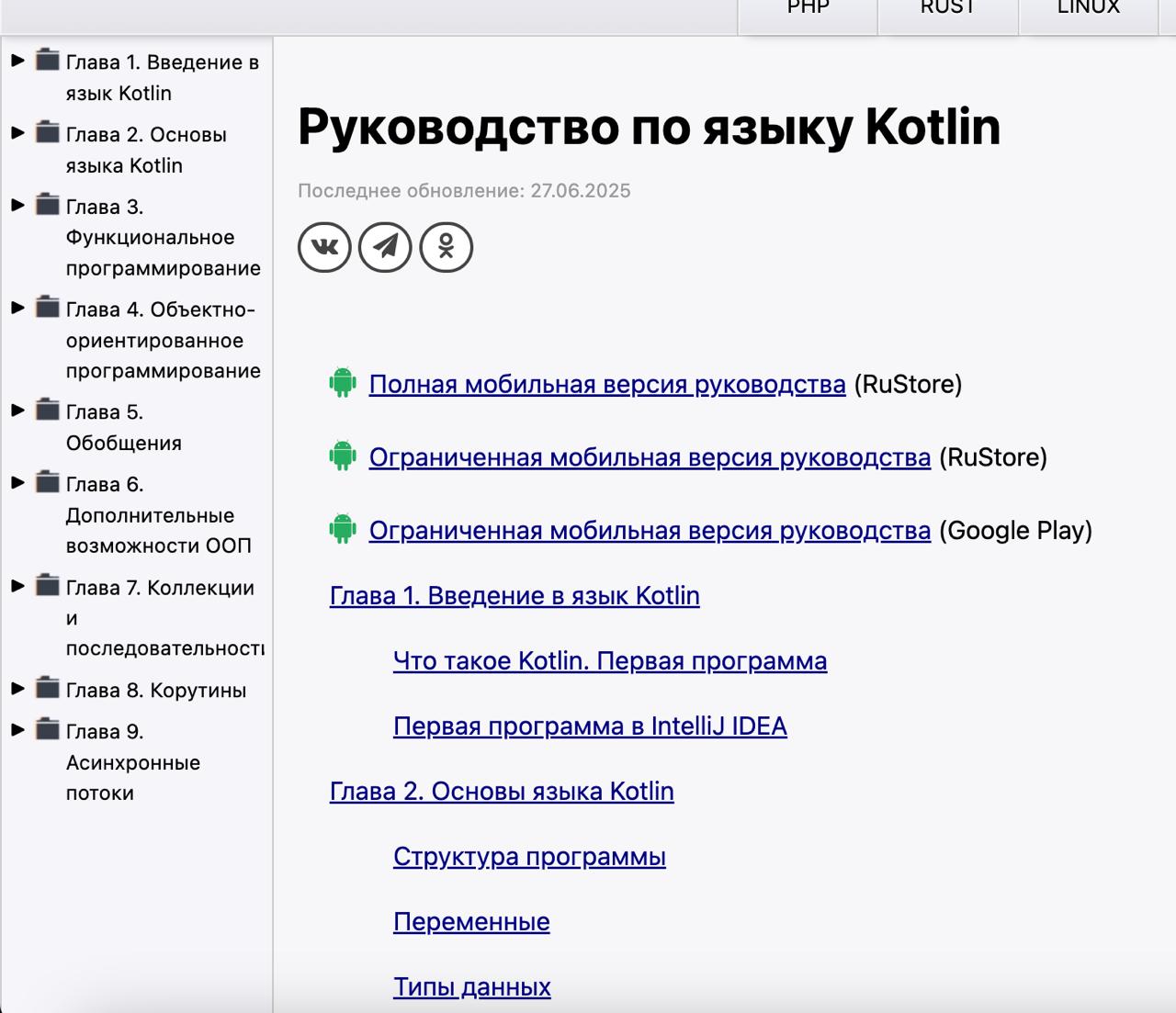Expand Глава 3 Функциональное программирование arrow
Viewport: 1176px width, 1013px height.
pos(17,205)
